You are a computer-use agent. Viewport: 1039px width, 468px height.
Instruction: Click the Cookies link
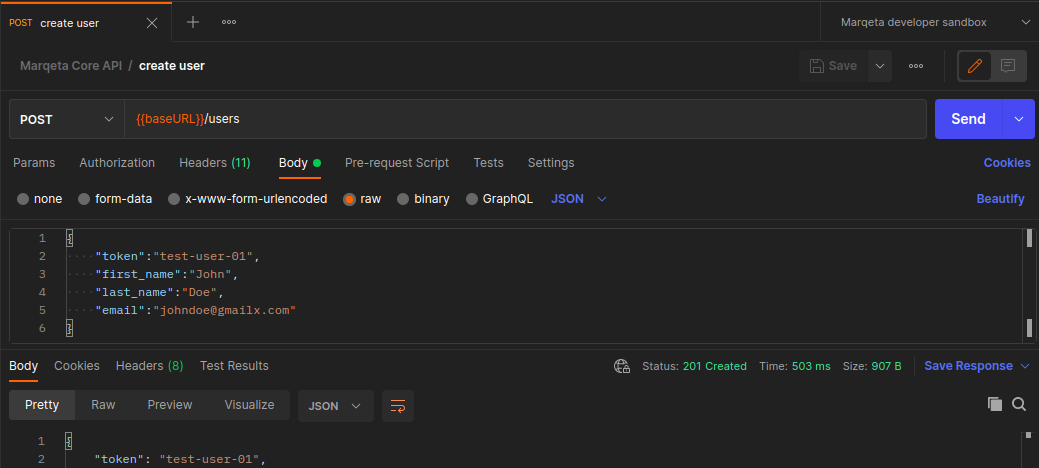[x=1007, y=162]
